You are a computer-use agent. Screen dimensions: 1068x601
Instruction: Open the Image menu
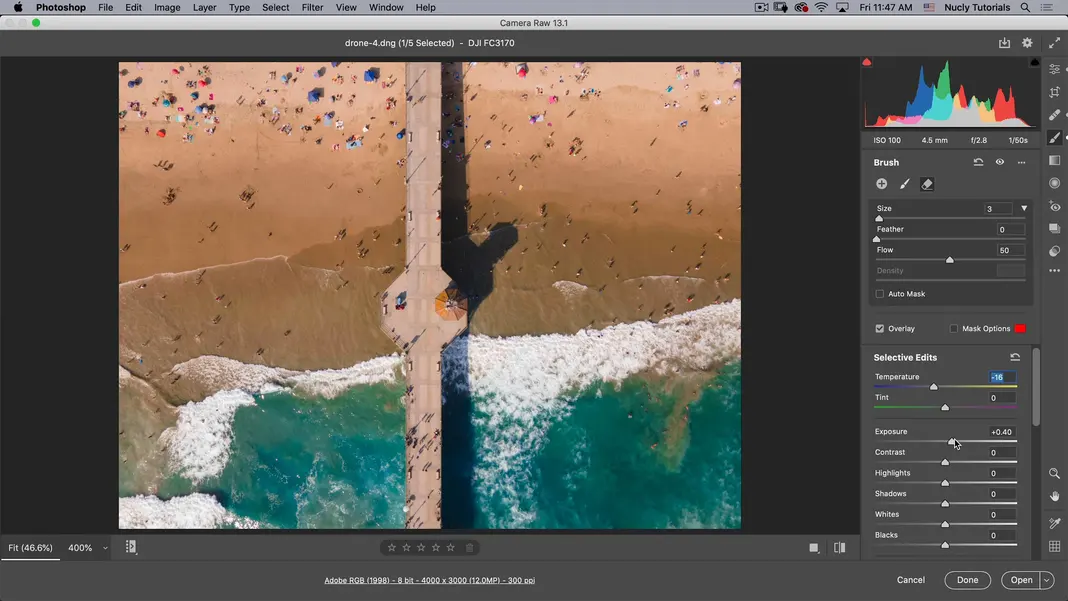coord(167,7)
